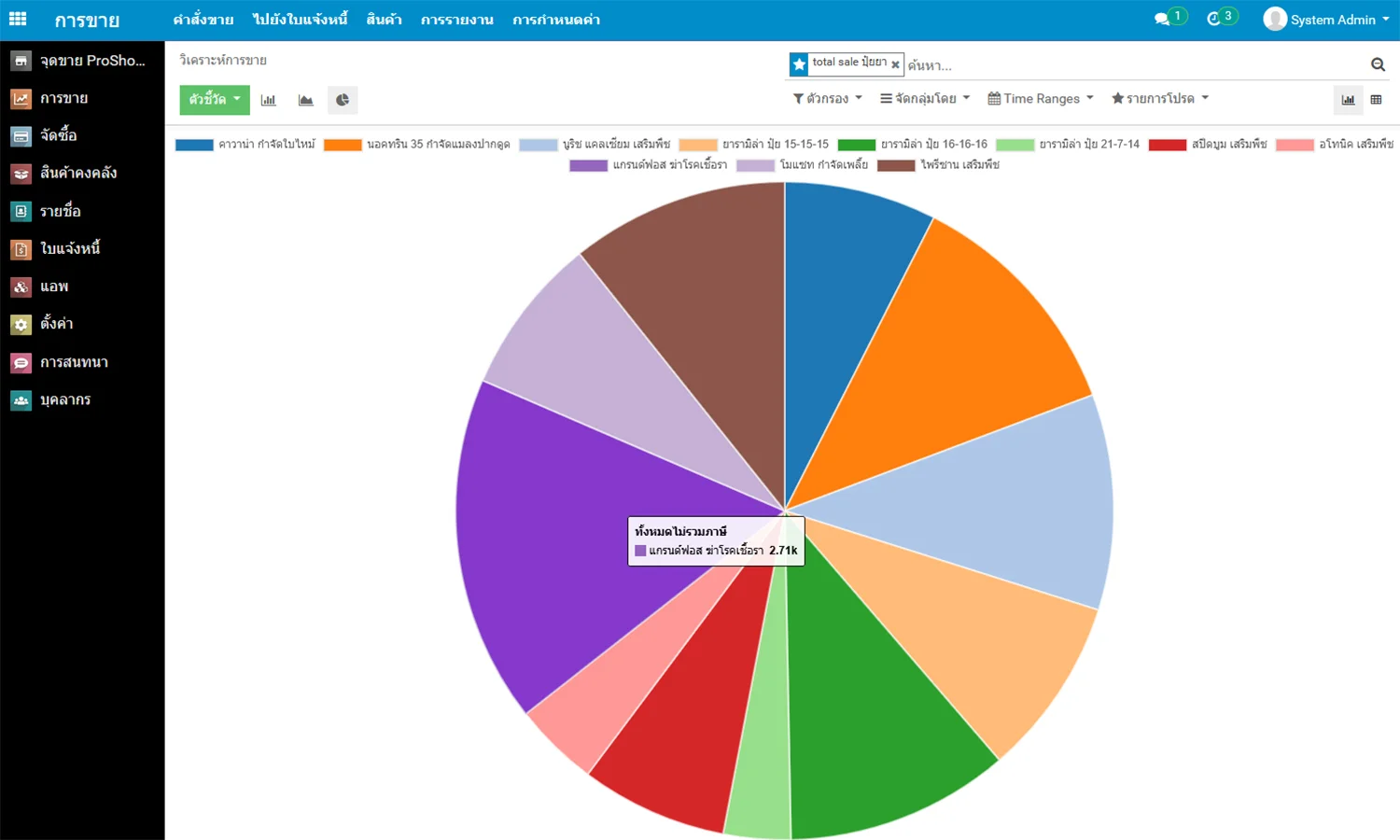
Task: Toggle the ไพรีซาน เสริมพืช legend entry
Action: (939, 165)
